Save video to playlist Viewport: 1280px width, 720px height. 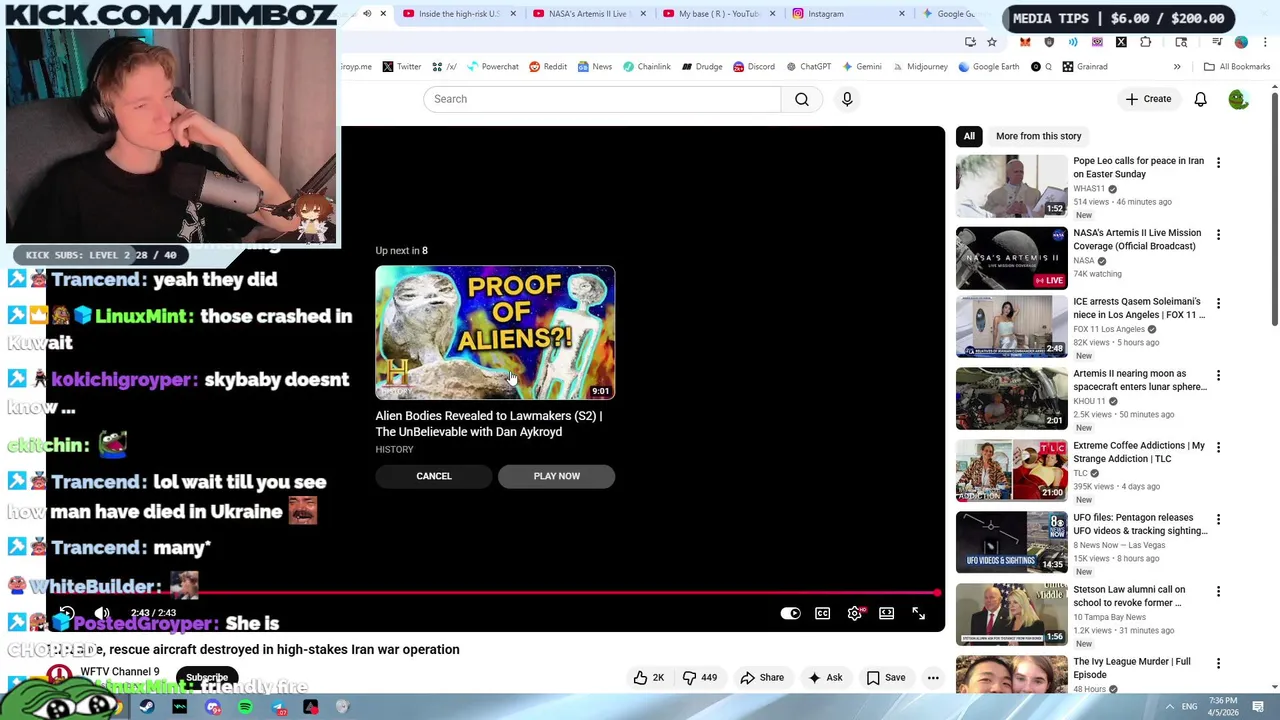coord(886,677)
